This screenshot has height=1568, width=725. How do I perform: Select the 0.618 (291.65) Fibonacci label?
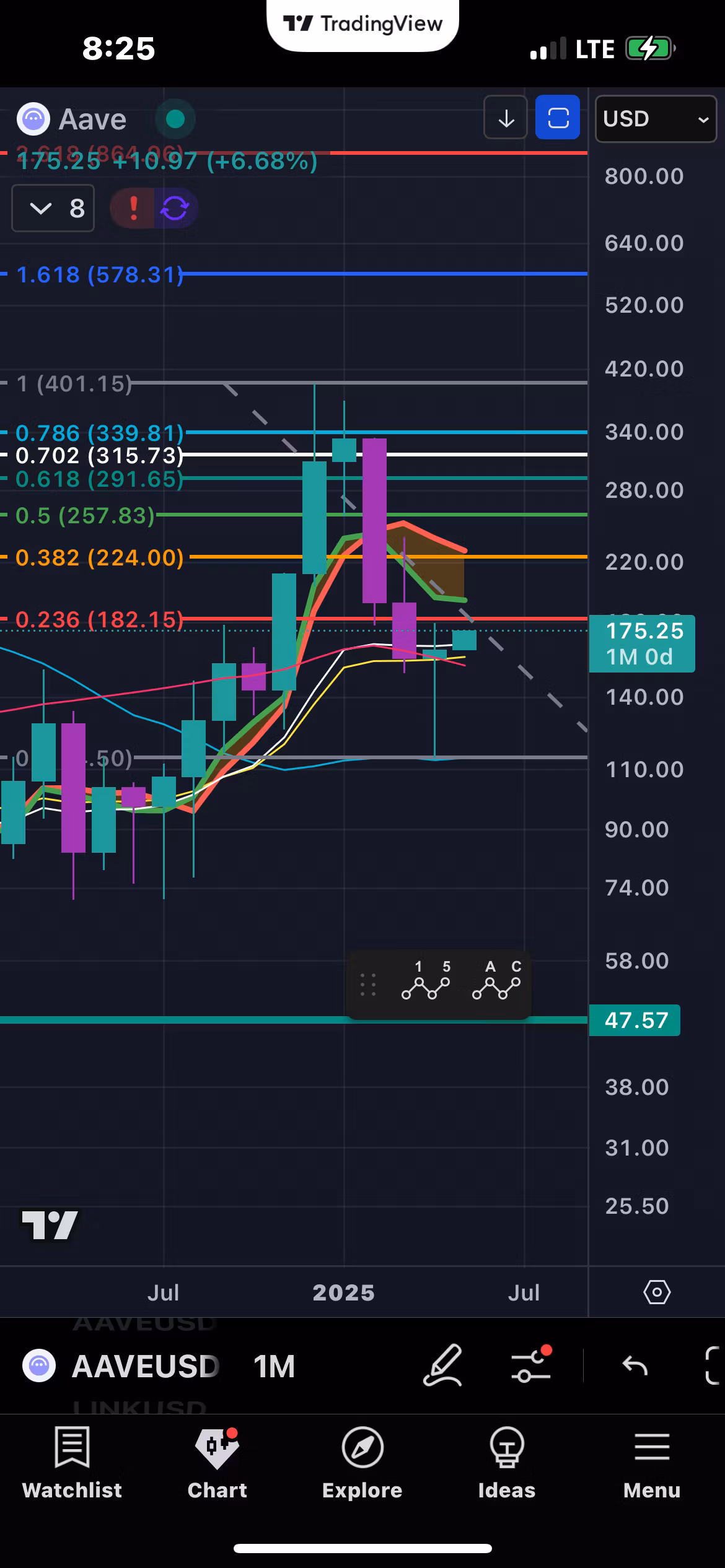100,479
